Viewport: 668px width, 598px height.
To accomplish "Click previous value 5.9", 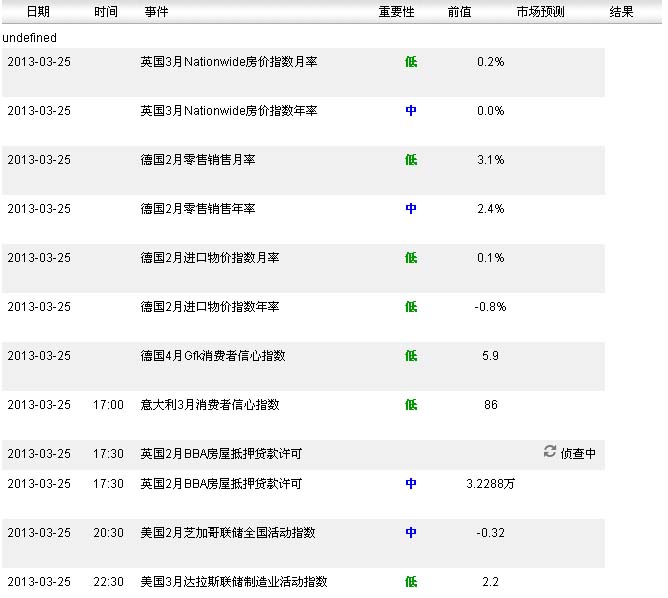I will (x=490, y=356).
